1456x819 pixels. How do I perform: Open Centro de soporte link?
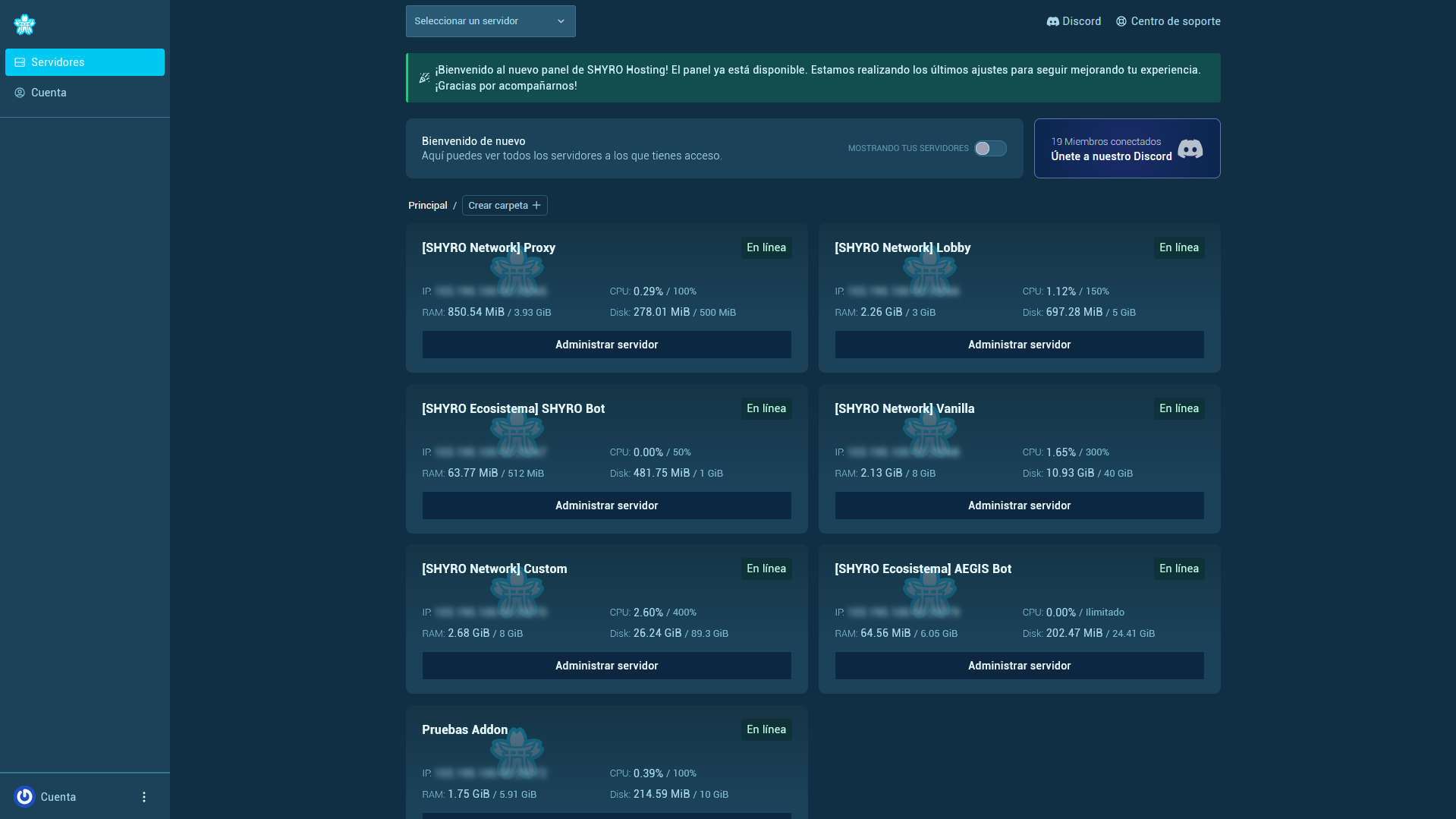point(1168,21)
